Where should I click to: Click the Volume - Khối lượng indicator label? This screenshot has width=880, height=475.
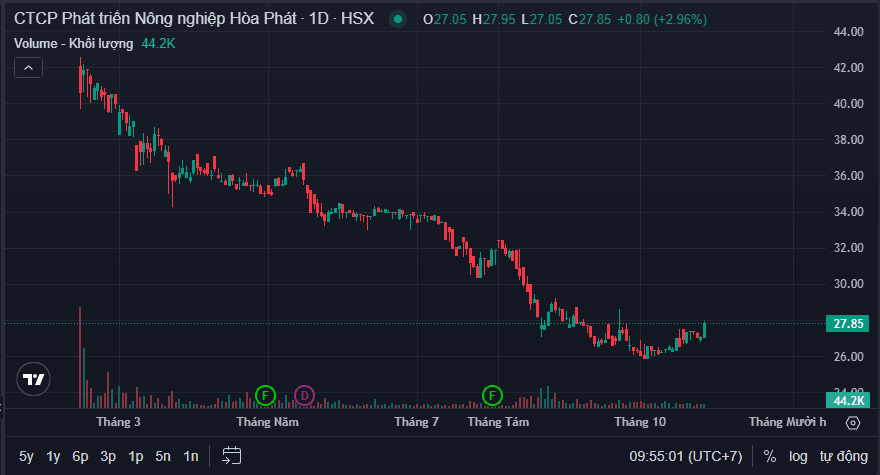click(74, 44)
